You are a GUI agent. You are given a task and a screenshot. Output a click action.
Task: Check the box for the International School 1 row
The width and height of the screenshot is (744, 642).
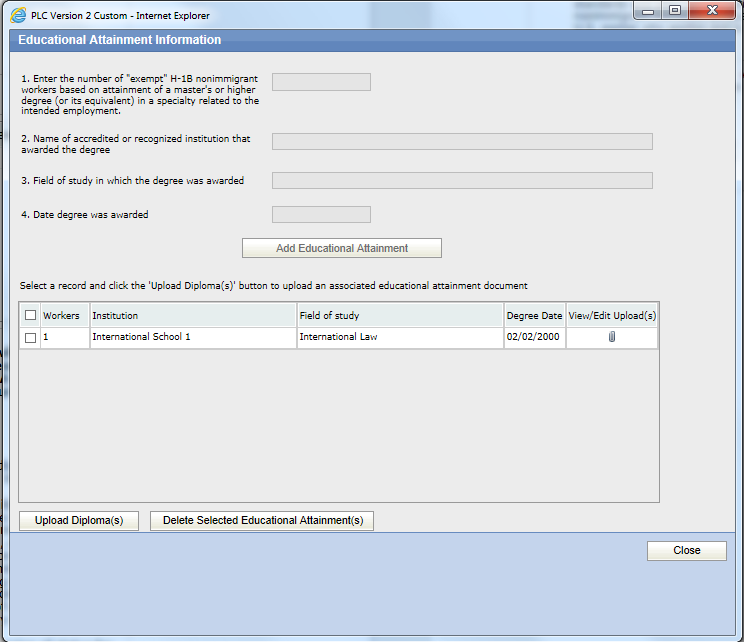click(30, 337)
